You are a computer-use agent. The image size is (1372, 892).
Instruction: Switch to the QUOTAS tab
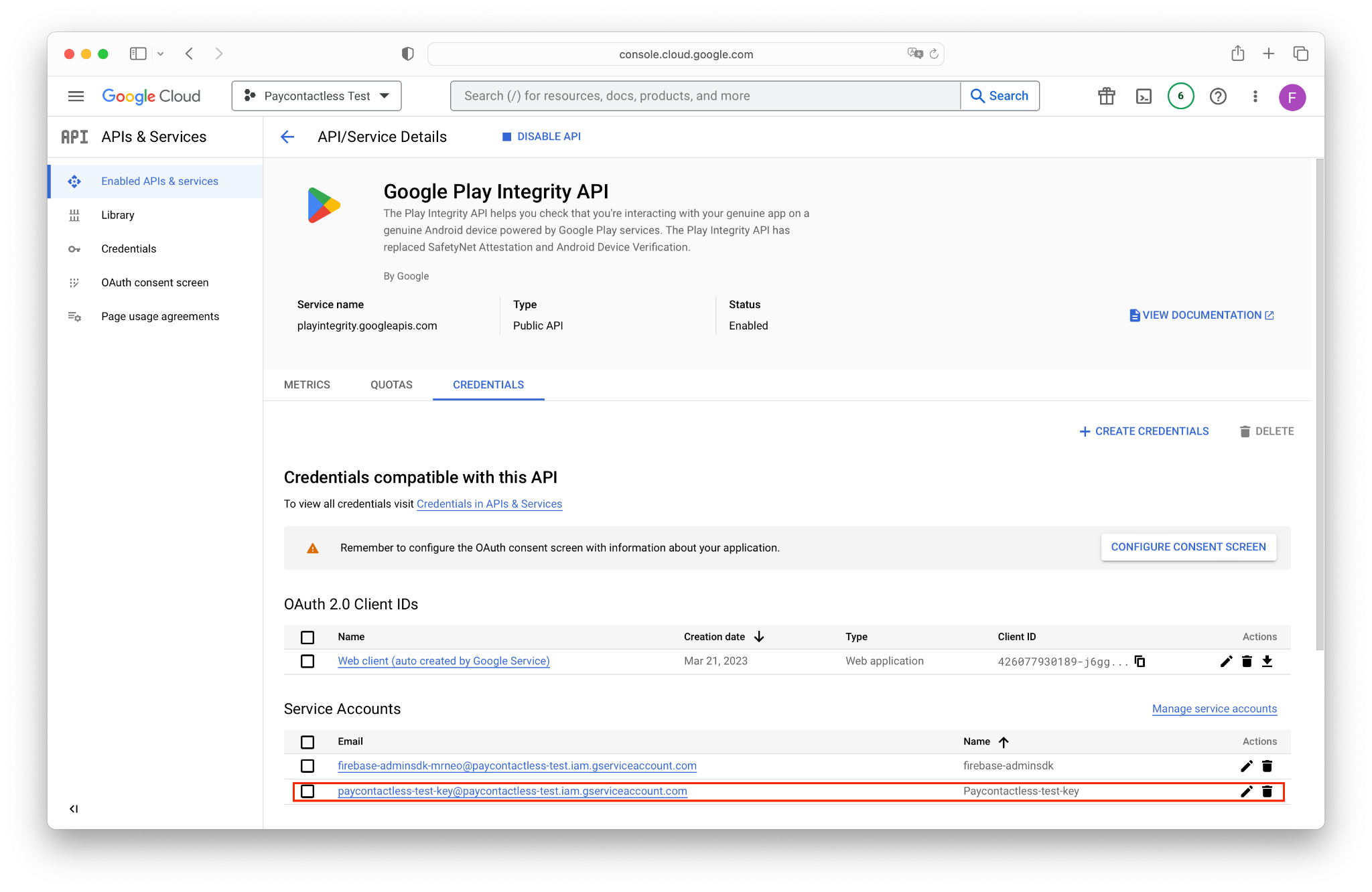pyautogui.click(x=391, y=385)
